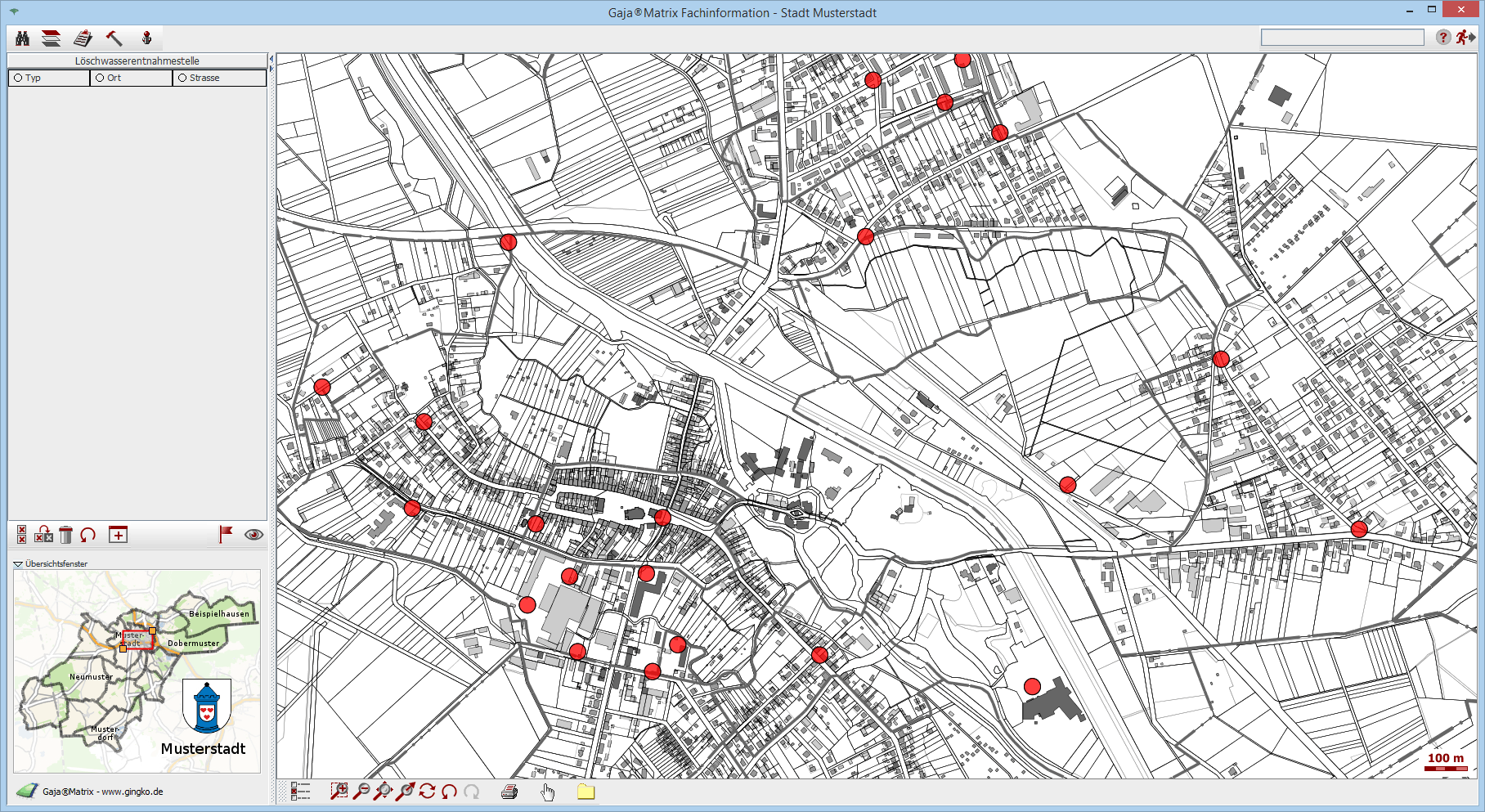Click the printer icon below the map

coord(509,791)
